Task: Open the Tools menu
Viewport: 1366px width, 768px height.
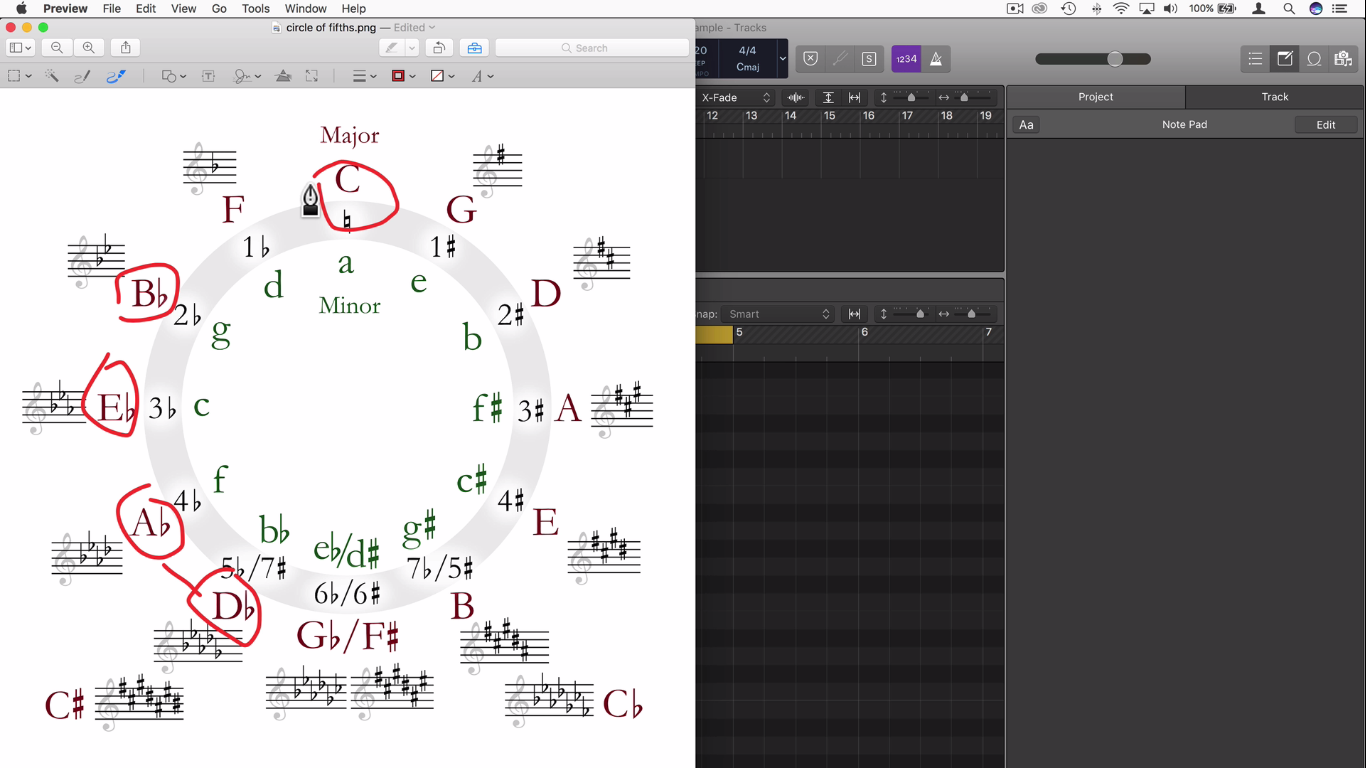Action: [x=256, y=8]
